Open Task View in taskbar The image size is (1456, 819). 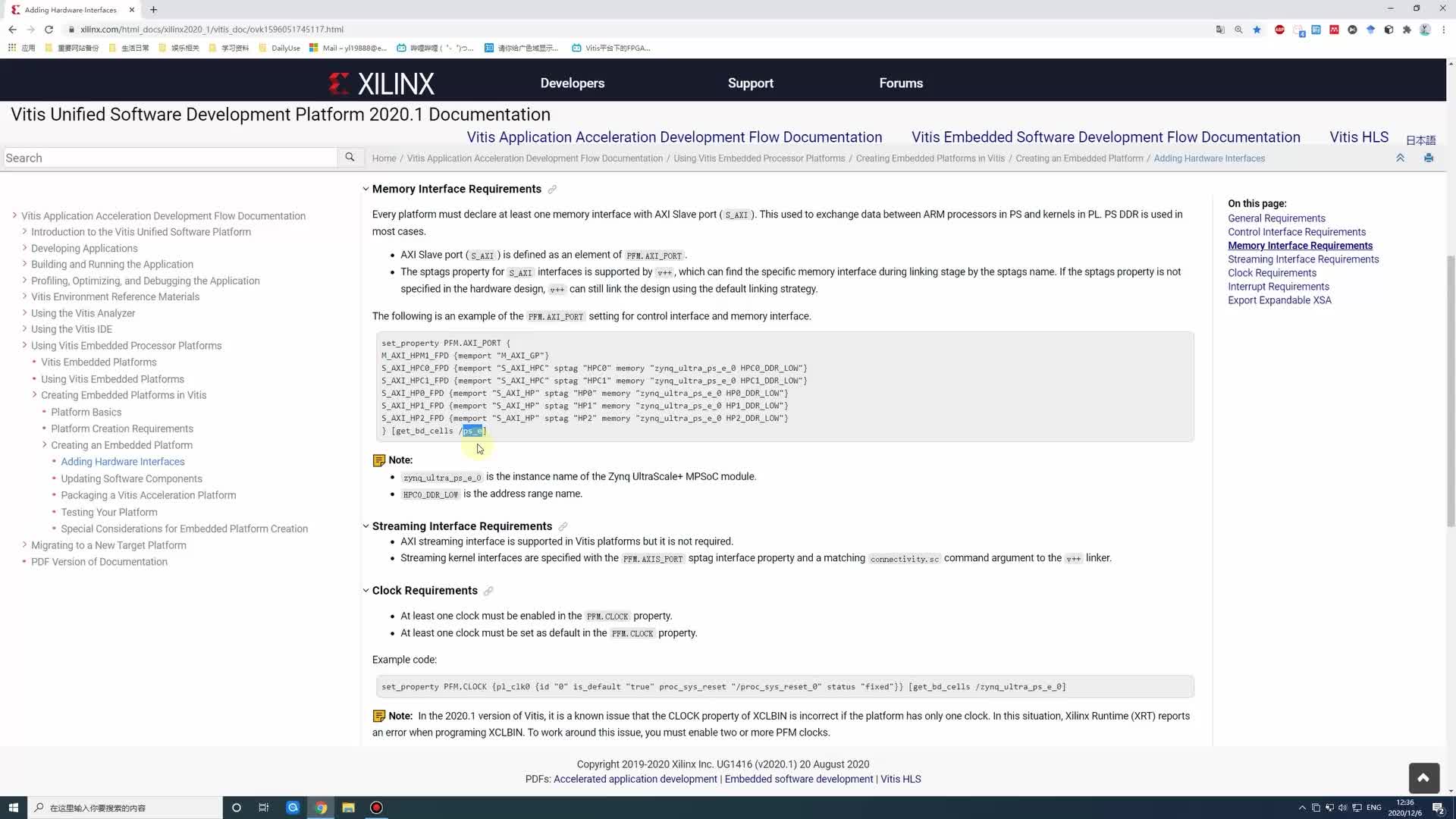pos(264,808)
